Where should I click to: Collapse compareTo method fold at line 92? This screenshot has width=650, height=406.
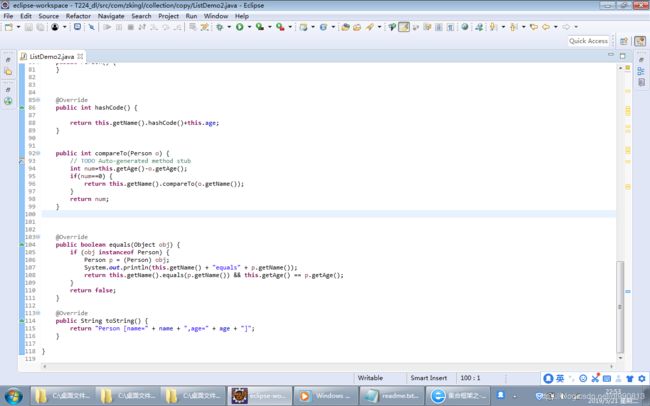[x=39, y=153]
